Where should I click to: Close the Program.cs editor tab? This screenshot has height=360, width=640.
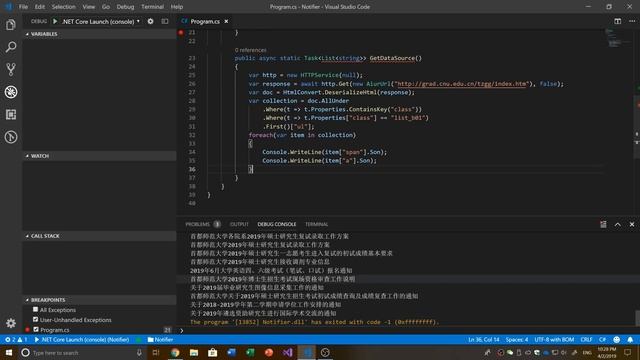click(x=226, y=21)
